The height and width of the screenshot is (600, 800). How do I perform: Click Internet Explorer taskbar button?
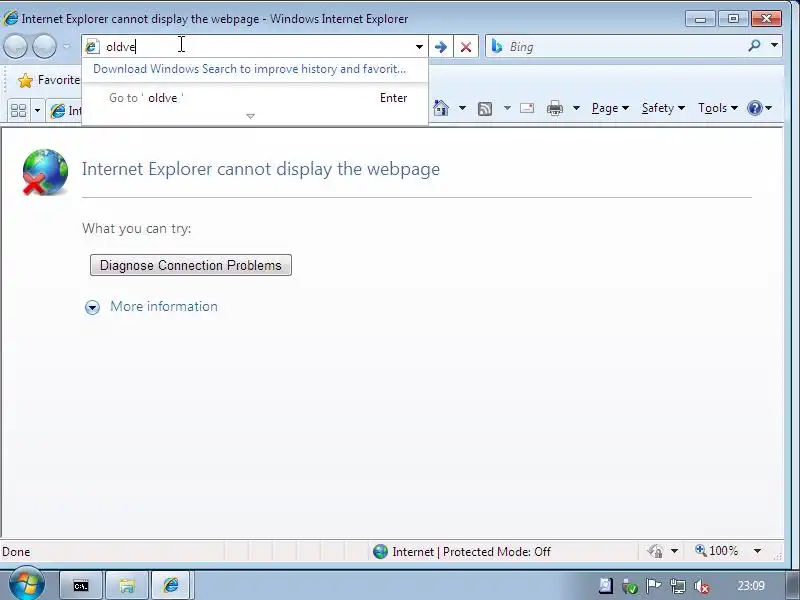[171, 585]
